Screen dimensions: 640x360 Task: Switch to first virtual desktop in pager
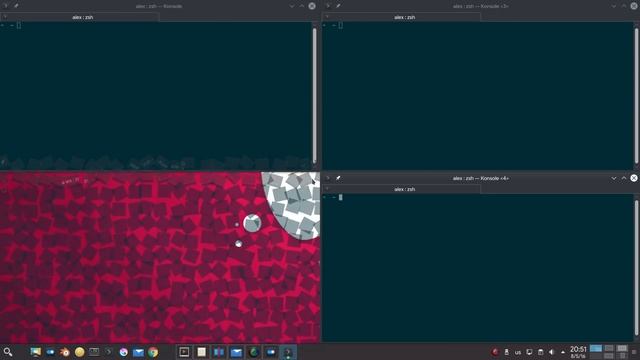coord(596,348)
